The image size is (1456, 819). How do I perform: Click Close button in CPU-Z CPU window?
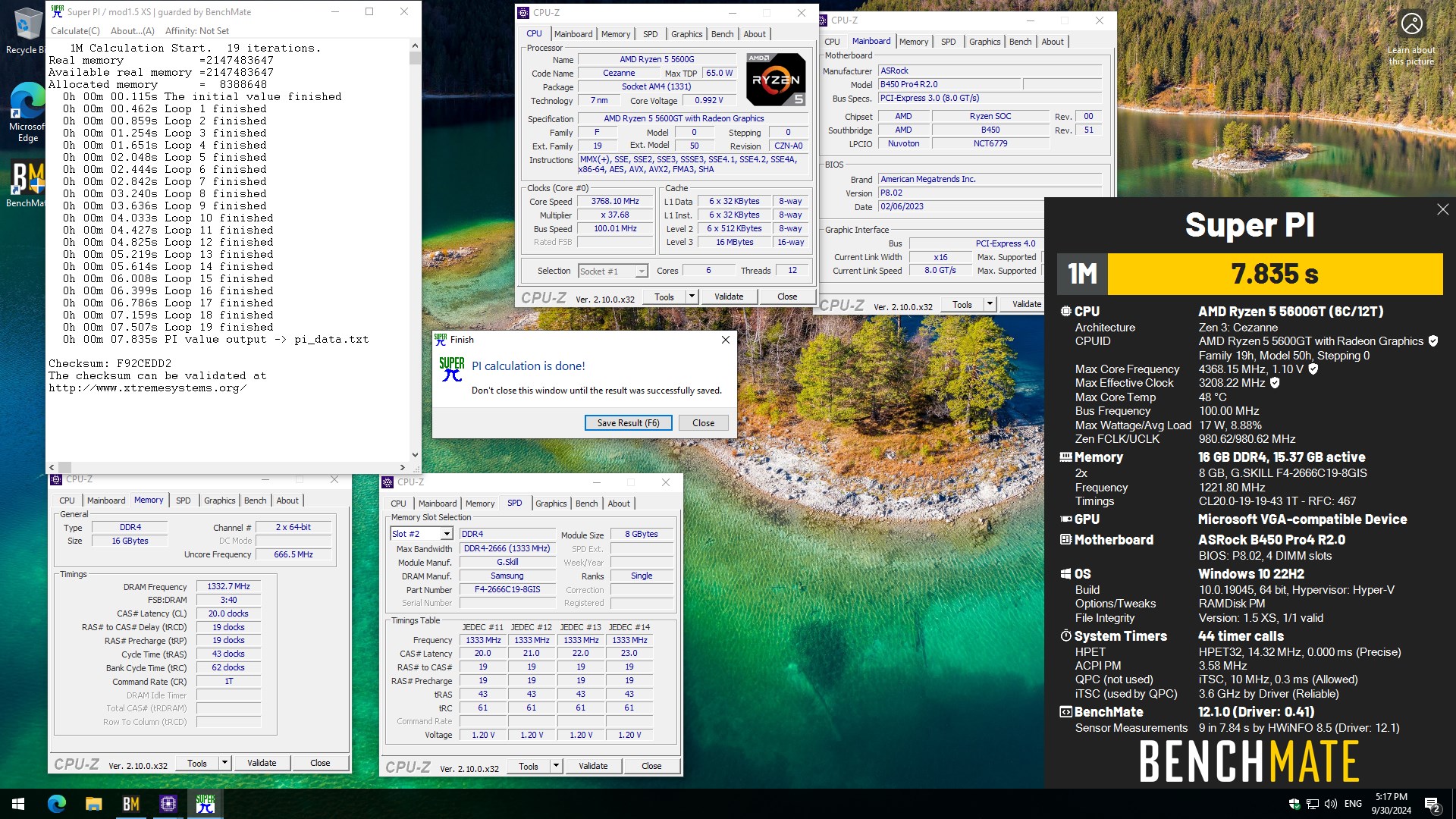pyautogui.click(x=787, y=297)
